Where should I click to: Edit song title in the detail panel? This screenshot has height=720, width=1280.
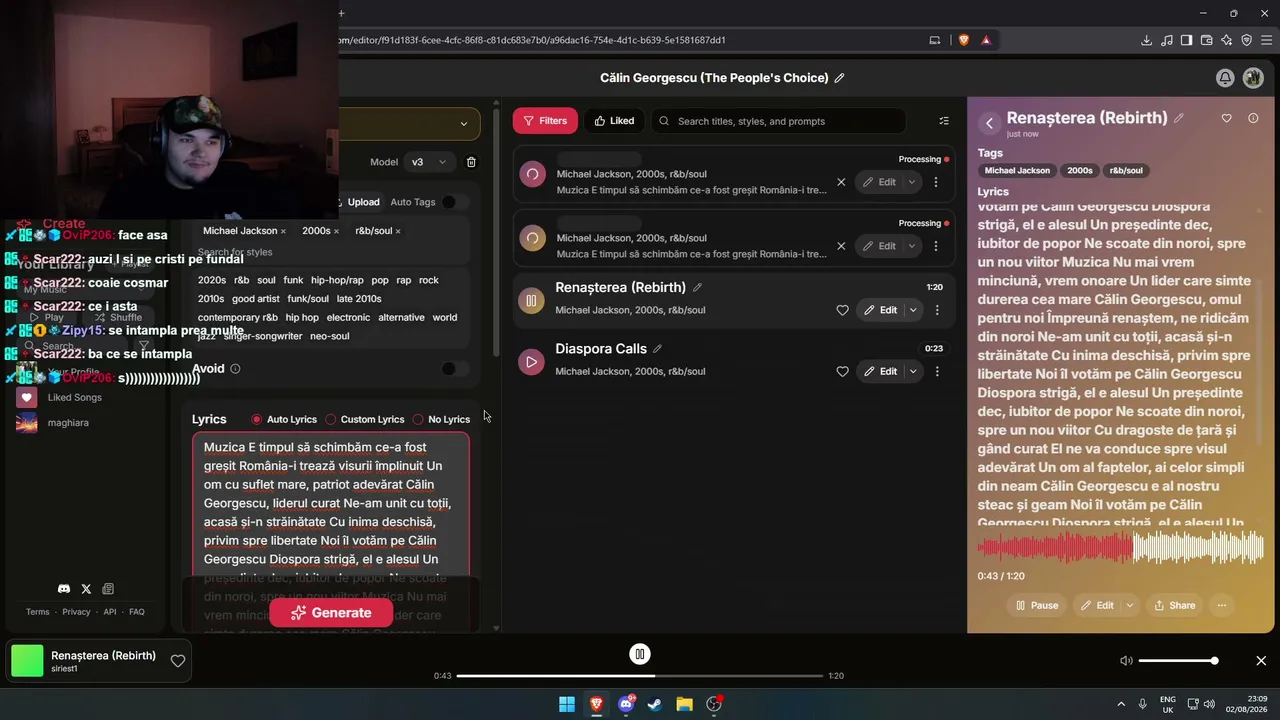tap(1179, 118)
